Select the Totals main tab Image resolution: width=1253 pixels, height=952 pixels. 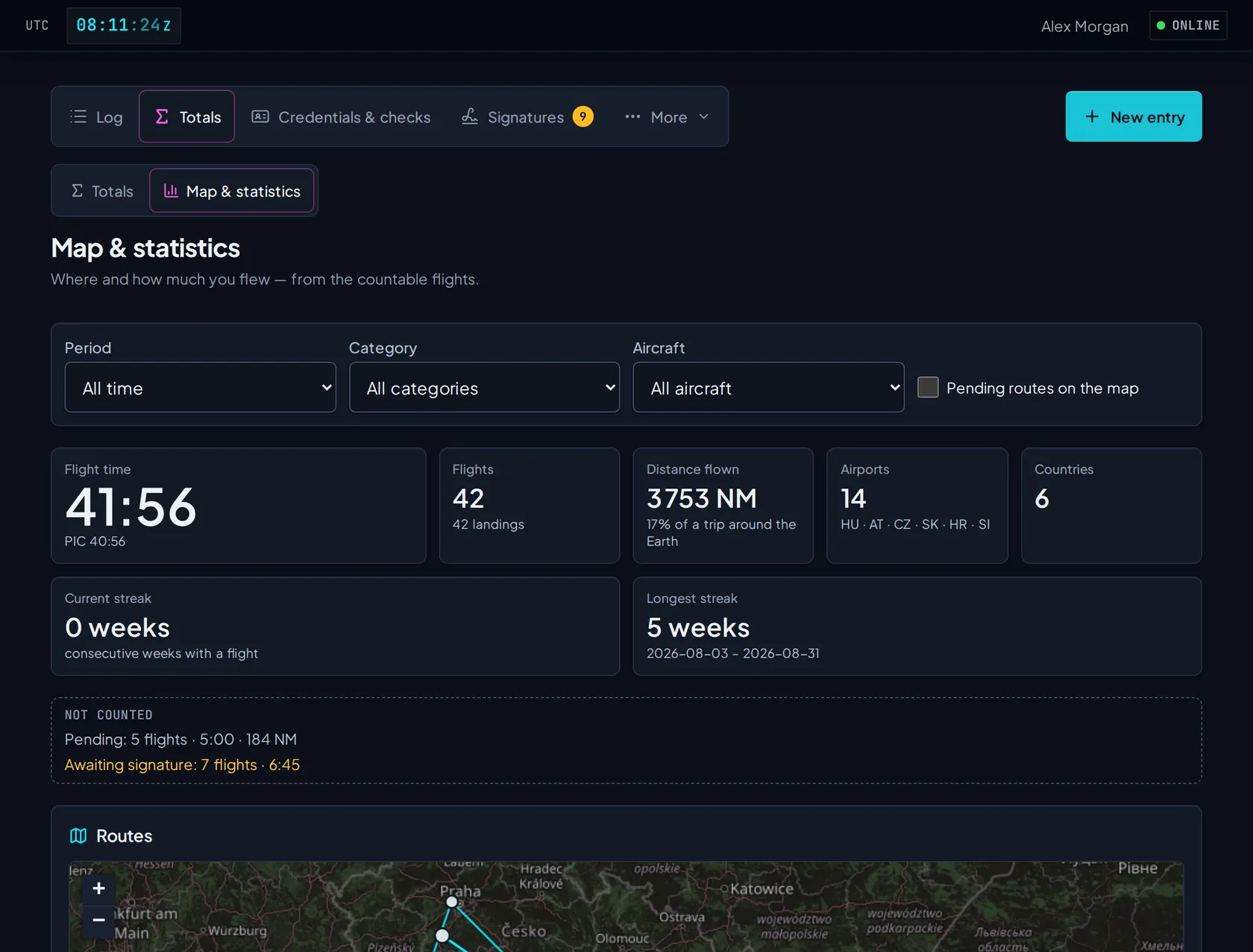(187, 117)
